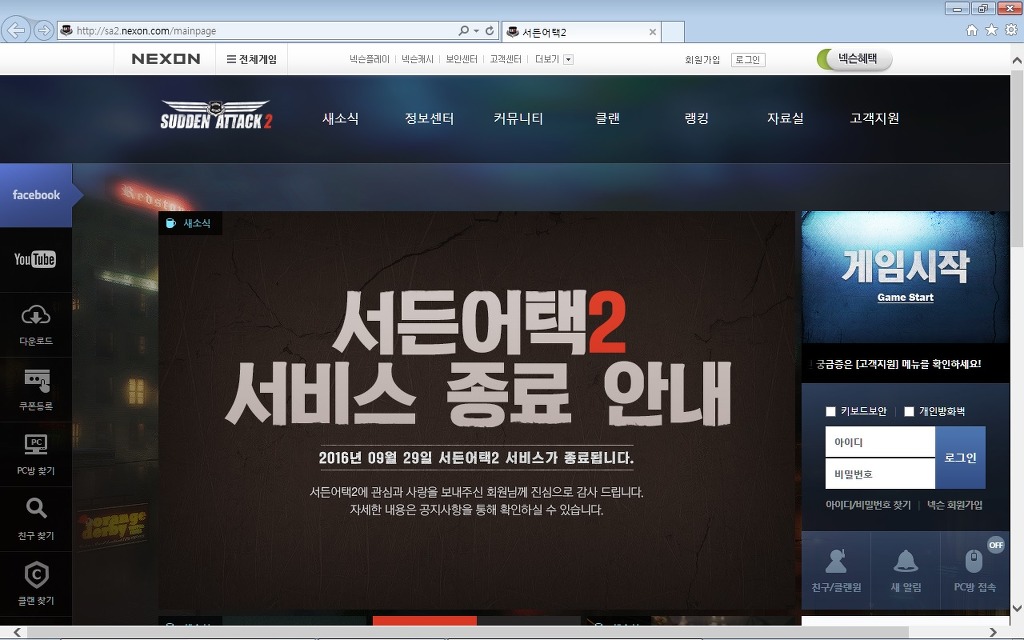The image size is (1024, 640).
Task: Open a new blank browser tab
Action: pos(673,32)
